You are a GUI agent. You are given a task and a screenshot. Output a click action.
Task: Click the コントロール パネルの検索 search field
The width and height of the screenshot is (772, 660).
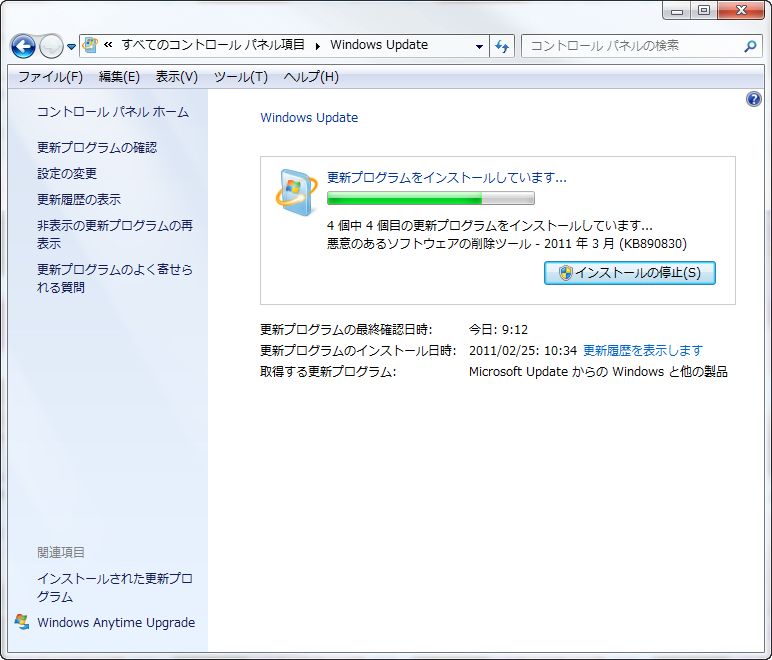[x=632, y=46]
